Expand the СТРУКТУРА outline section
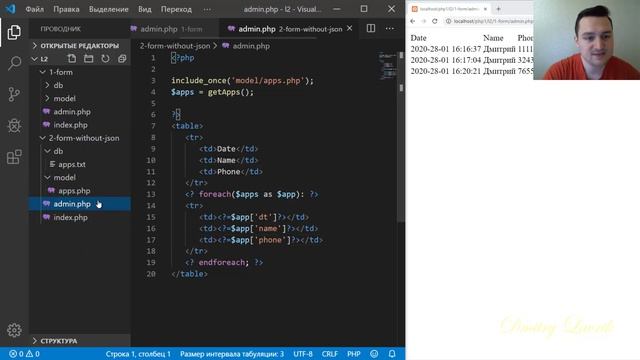 80,341
